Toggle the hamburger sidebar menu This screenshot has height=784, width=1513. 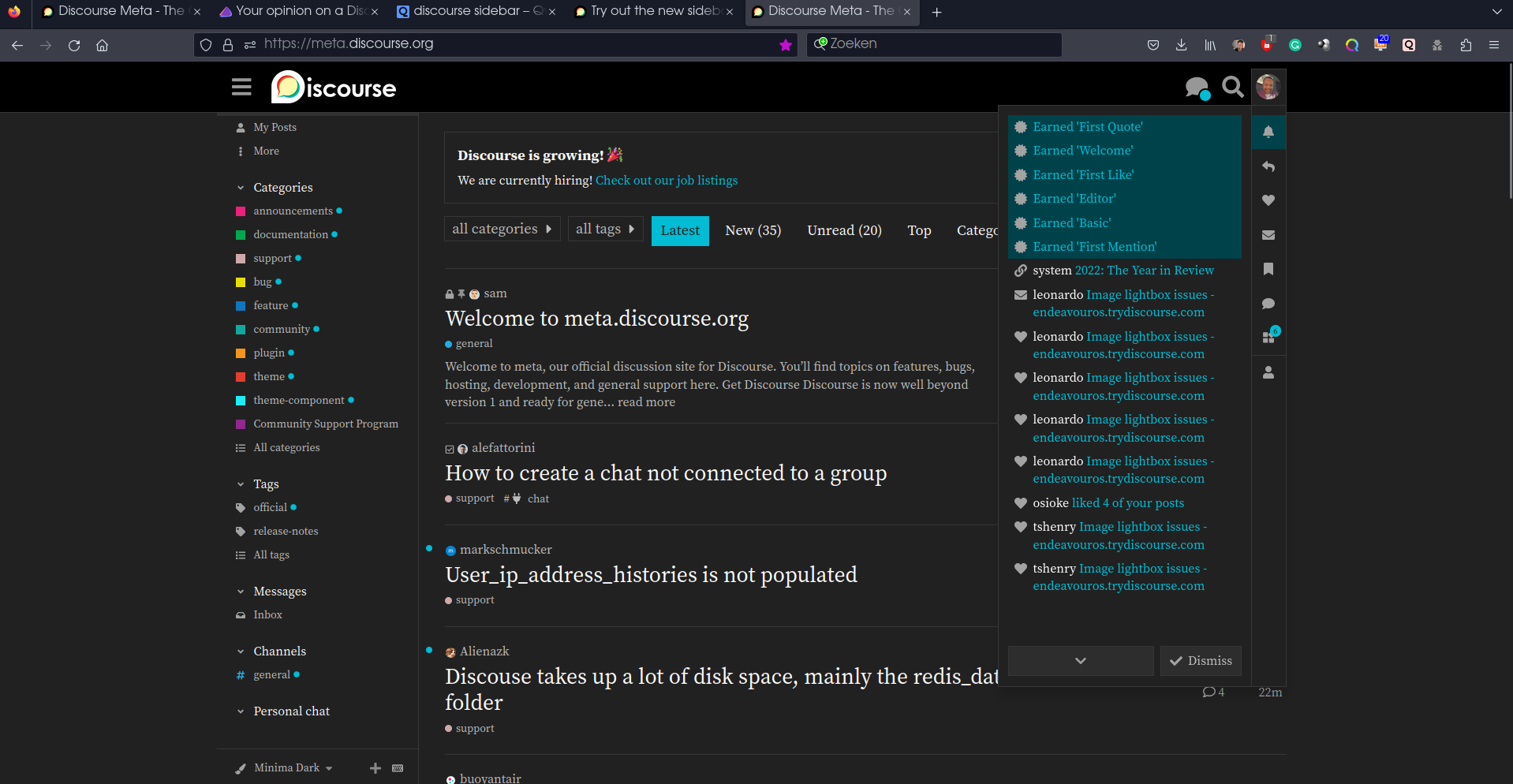[241, 87]
